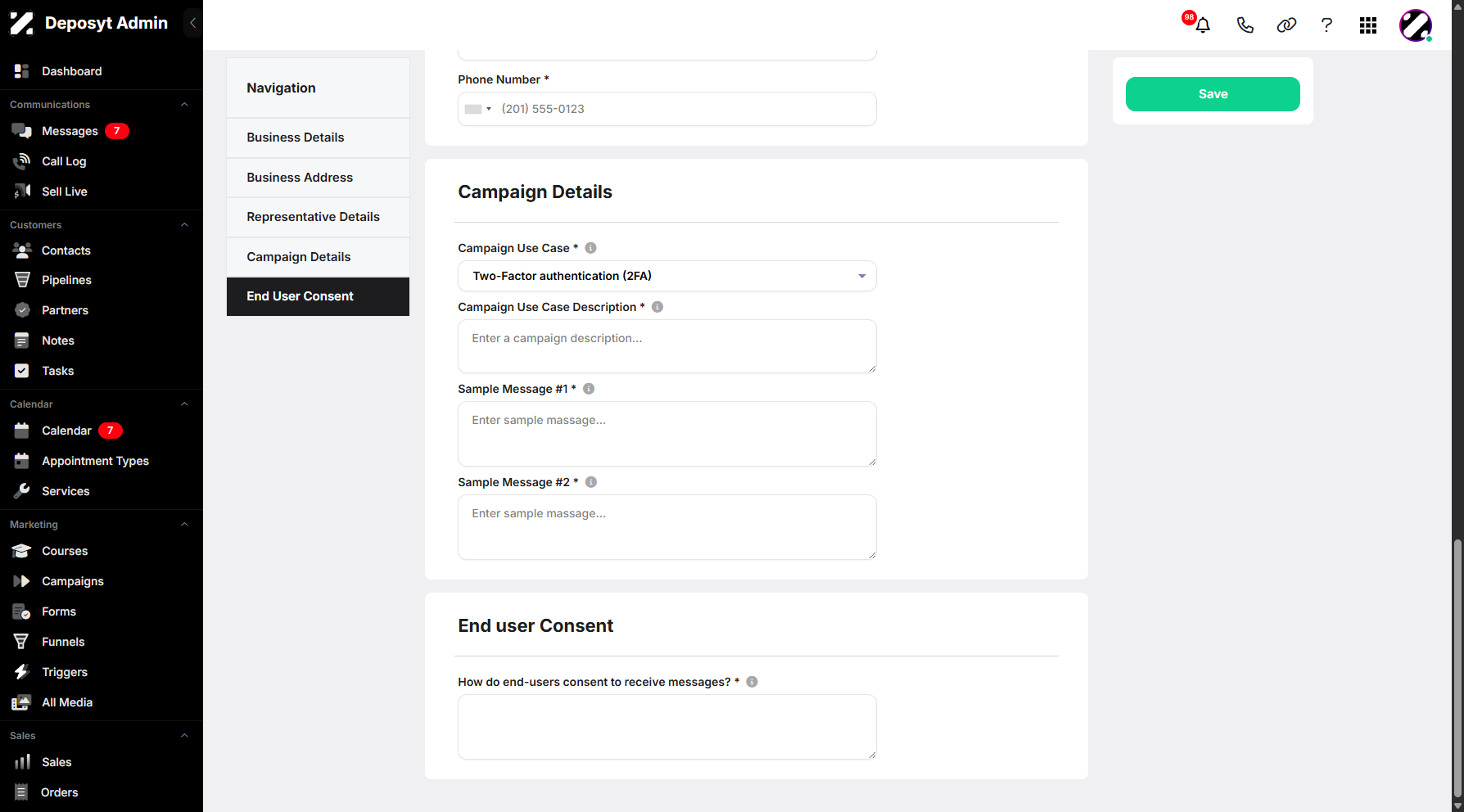The height and width of the screenshot is (812, 1464).
Task: Click the link chain icon in header
Action: click(1286, 25)
